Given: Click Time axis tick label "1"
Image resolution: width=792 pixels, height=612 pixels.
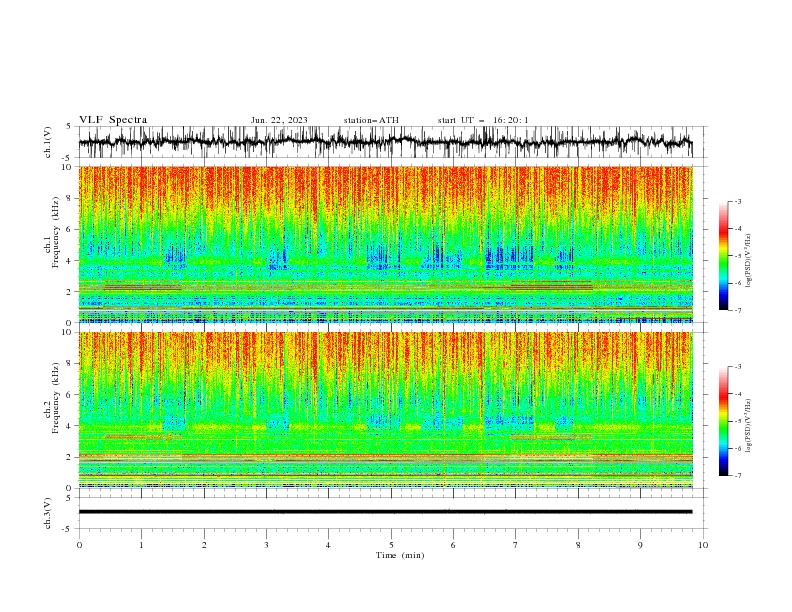Looking at the screenshot, I should point(141,545).
